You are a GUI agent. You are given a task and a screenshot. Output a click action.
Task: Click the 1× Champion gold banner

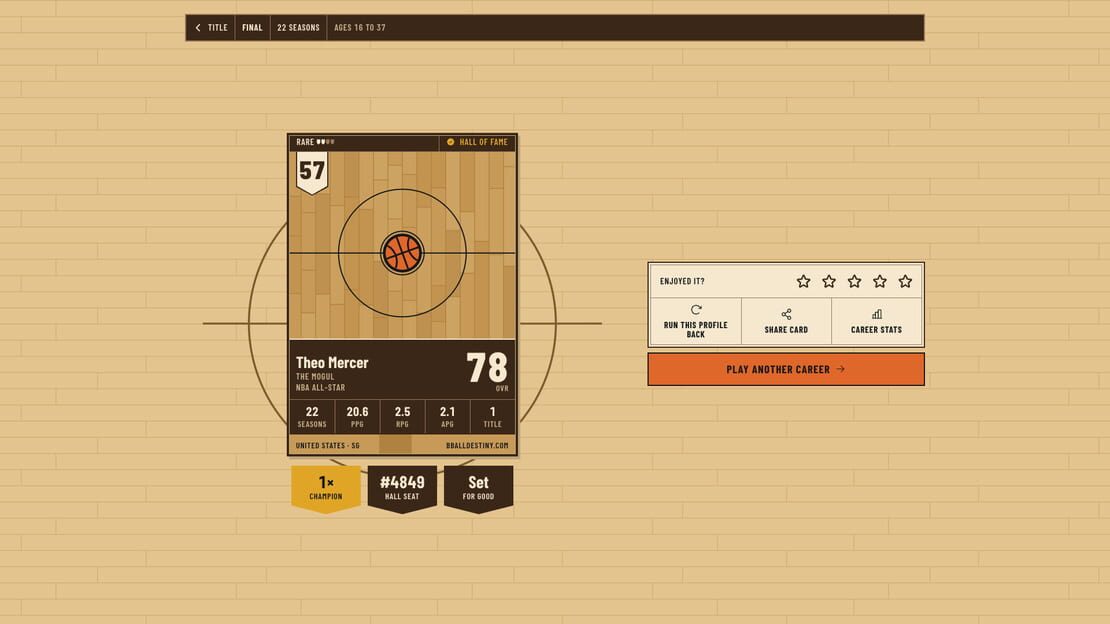pos(326,489)
